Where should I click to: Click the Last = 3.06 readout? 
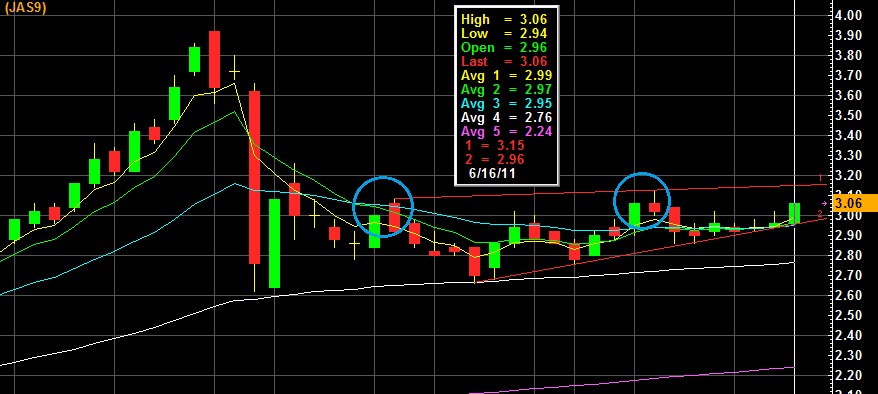503,62
